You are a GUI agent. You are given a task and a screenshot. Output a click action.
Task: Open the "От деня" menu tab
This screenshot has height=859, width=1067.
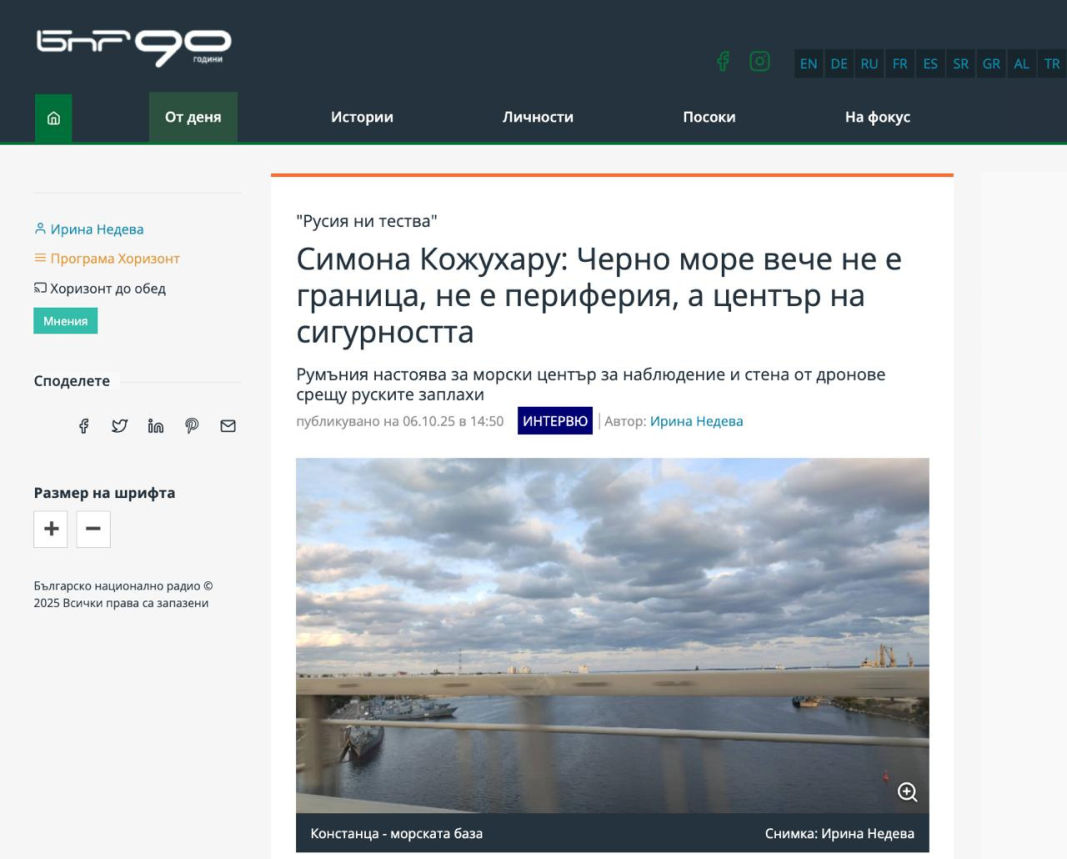pyautogui.click(x=193, y=118)
